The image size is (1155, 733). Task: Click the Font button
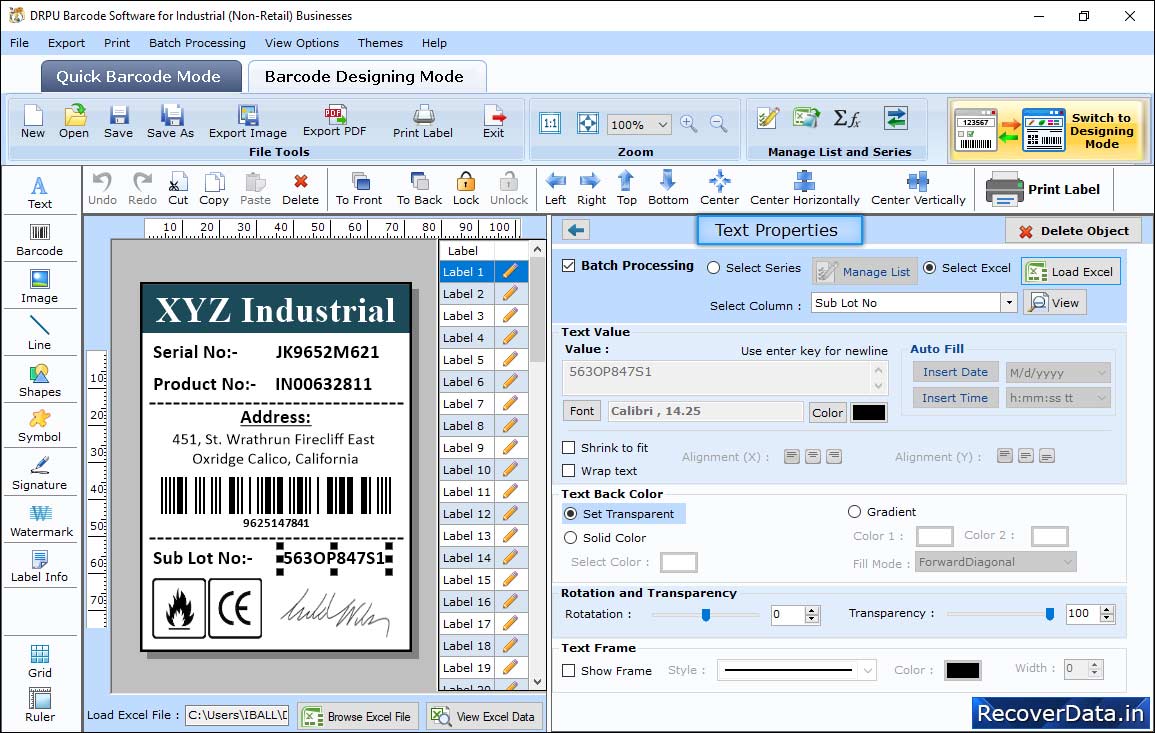tap(582, 411)
